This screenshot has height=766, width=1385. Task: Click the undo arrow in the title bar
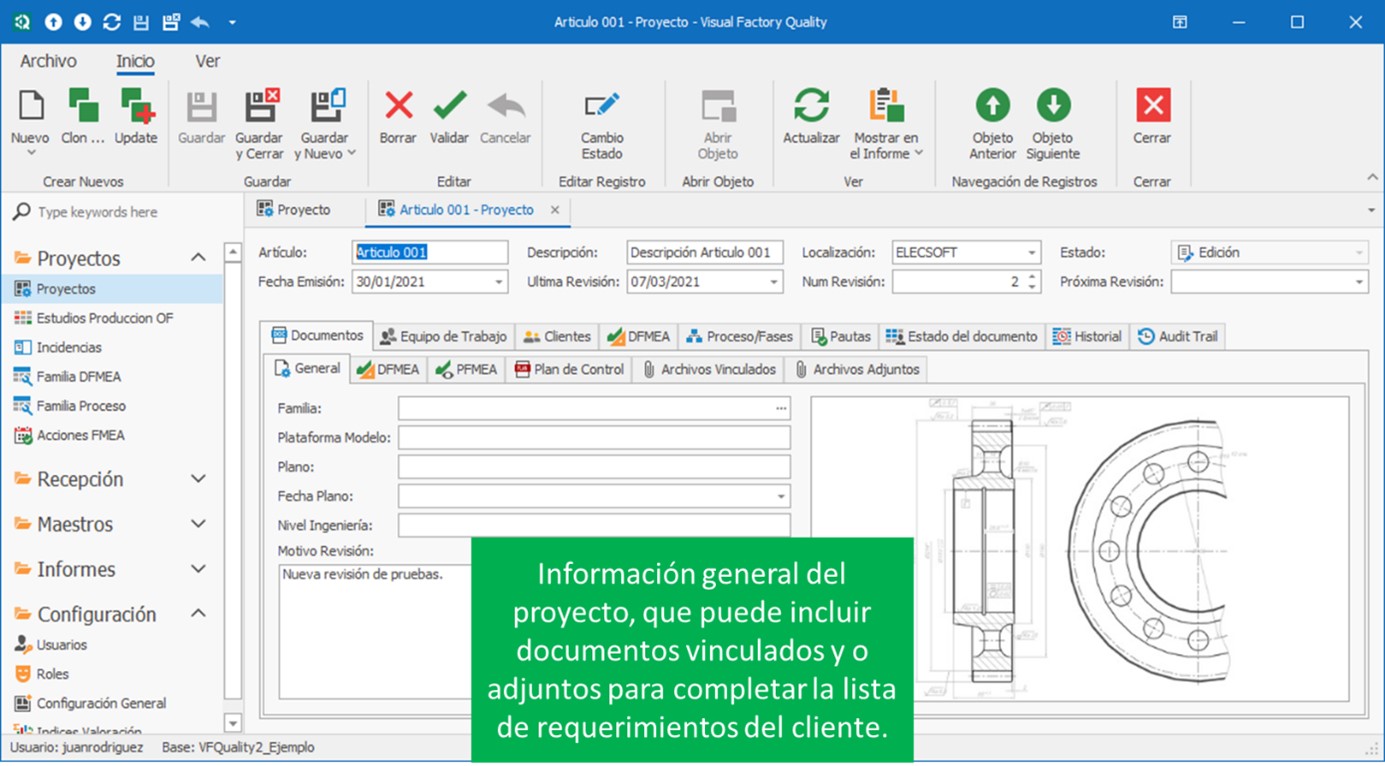200,22
